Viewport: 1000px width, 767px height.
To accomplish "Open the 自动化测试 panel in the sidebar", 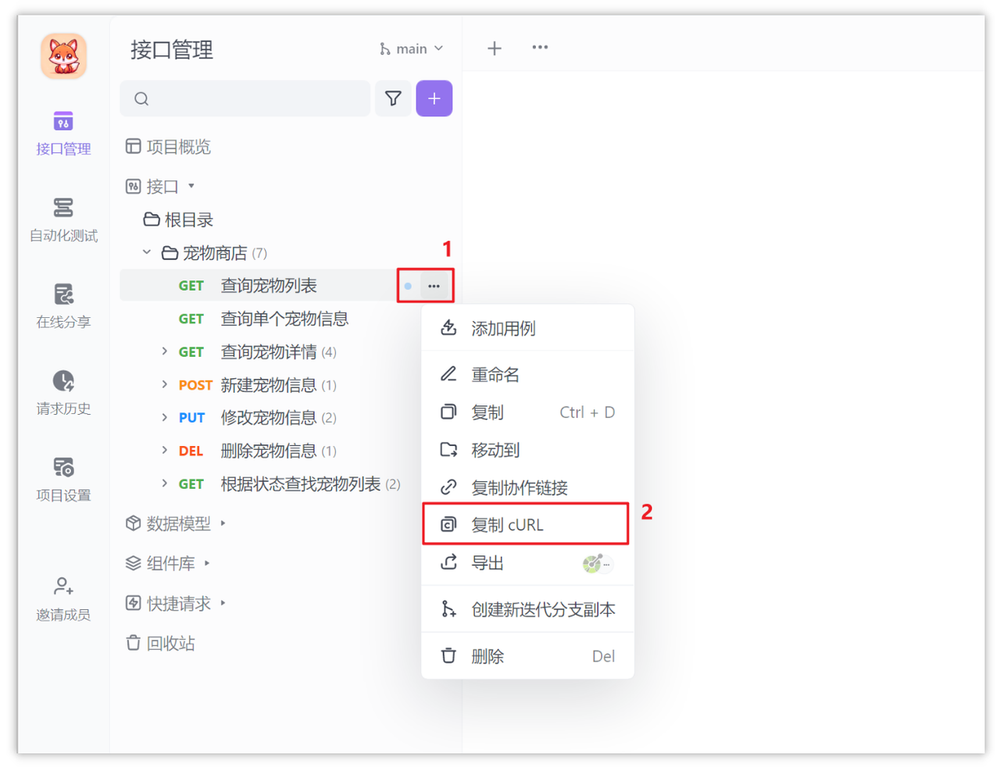I will [x=63, y=220].
